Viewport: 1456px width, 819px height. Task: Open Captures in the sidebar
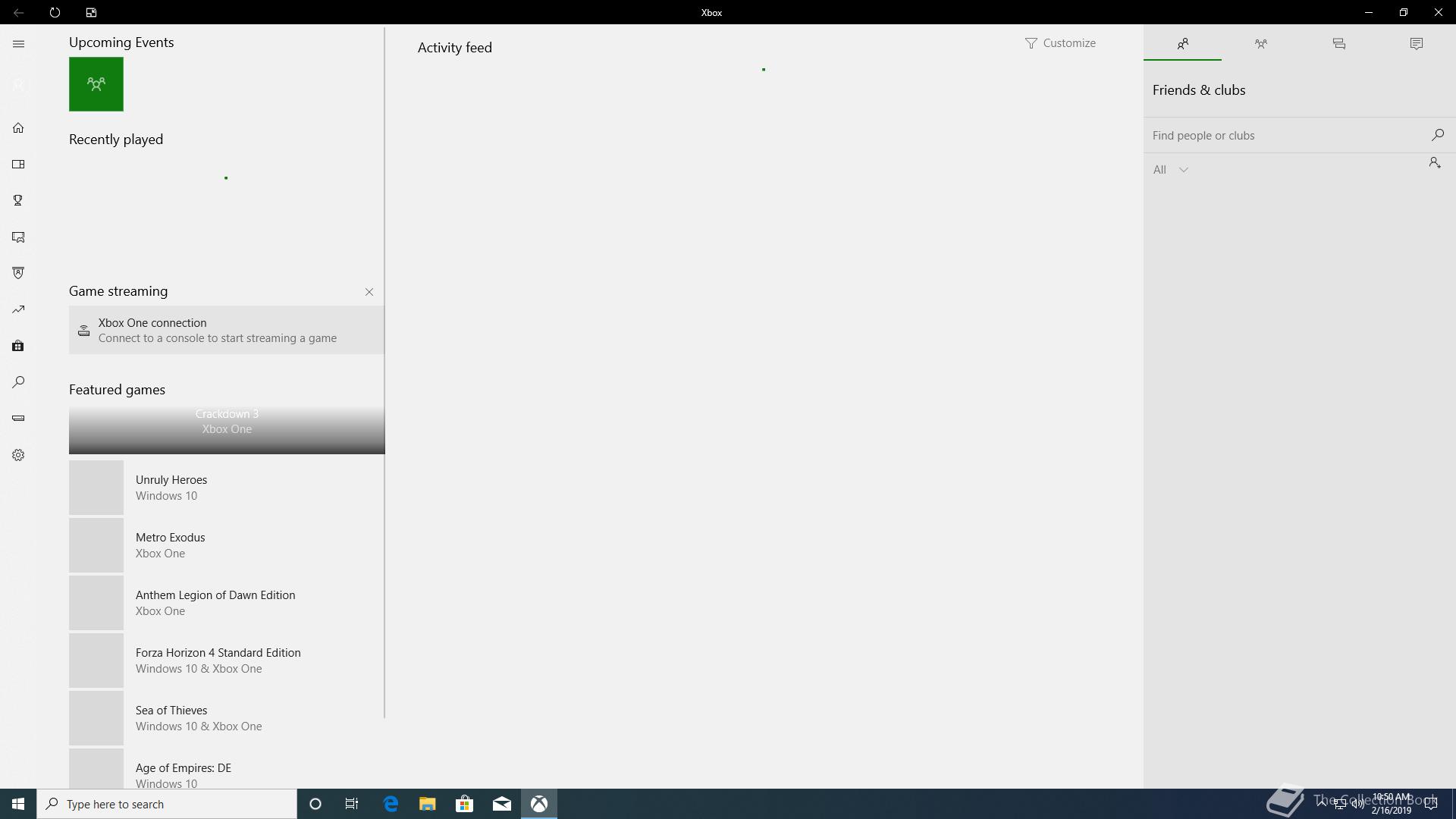[18, 237]
